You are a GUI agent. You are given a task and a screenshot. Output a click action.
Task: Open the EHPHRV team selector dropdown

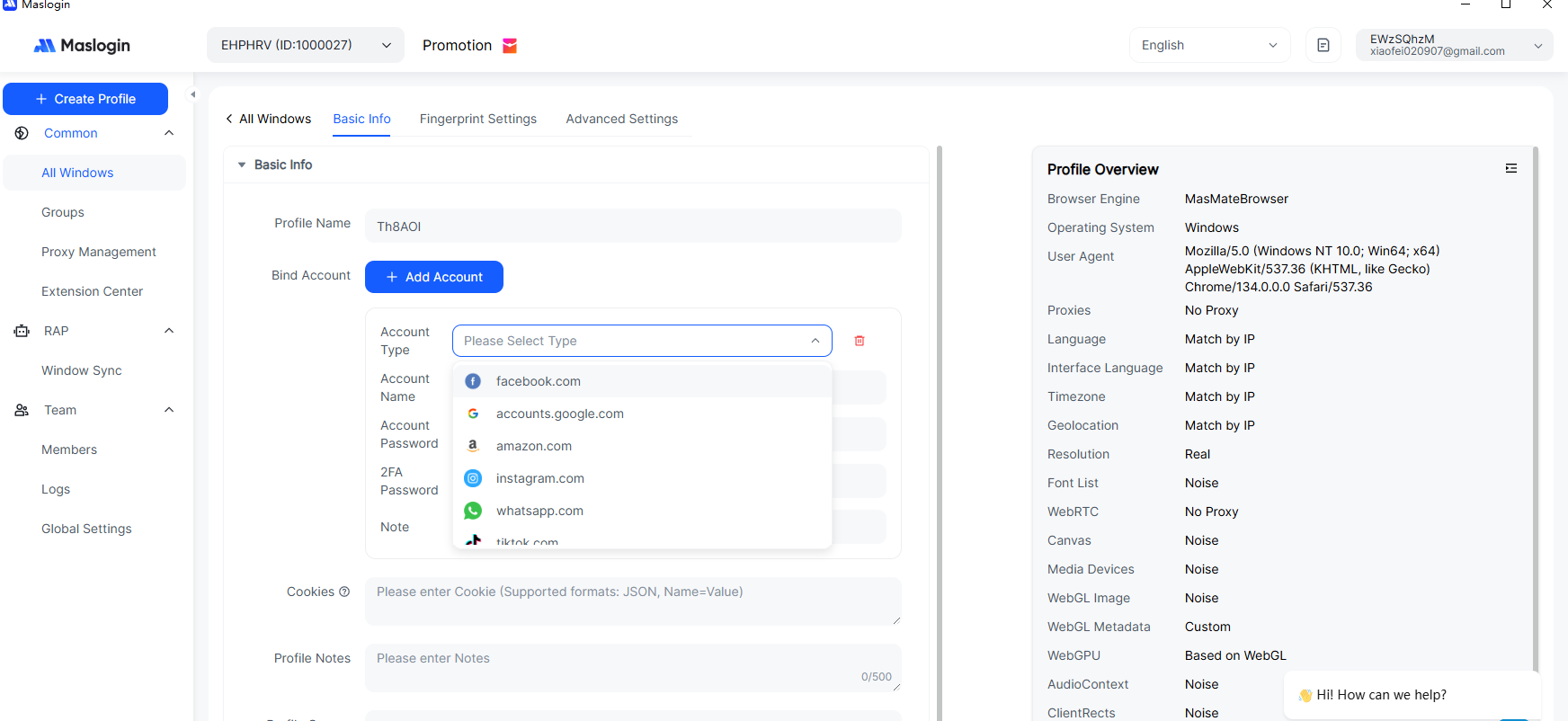click(306, 45)
